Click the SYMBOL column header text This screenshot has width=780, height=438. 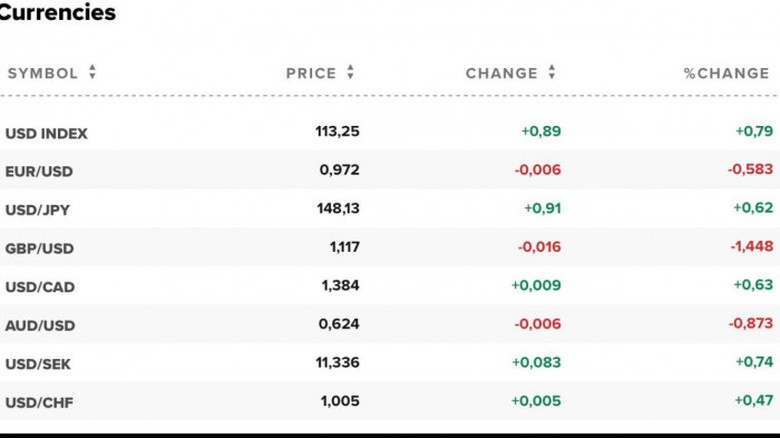coord(42,73)
